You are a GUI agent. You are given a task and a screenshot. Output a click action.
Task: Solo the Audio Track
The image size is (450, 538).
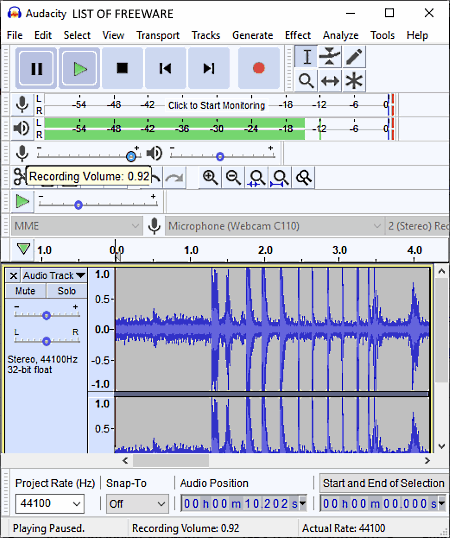[67, 291]
